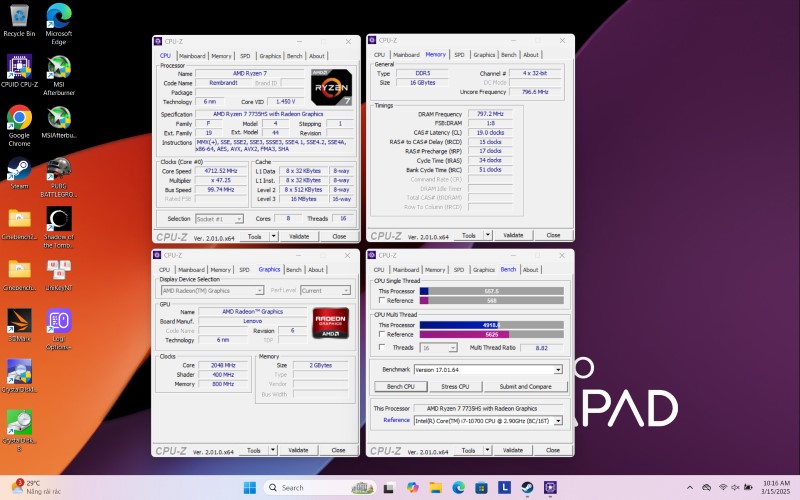This screenshot has height=500, width=800.
Task: Open Microsoft Store from the taskbar
Action: coord(481,488)
